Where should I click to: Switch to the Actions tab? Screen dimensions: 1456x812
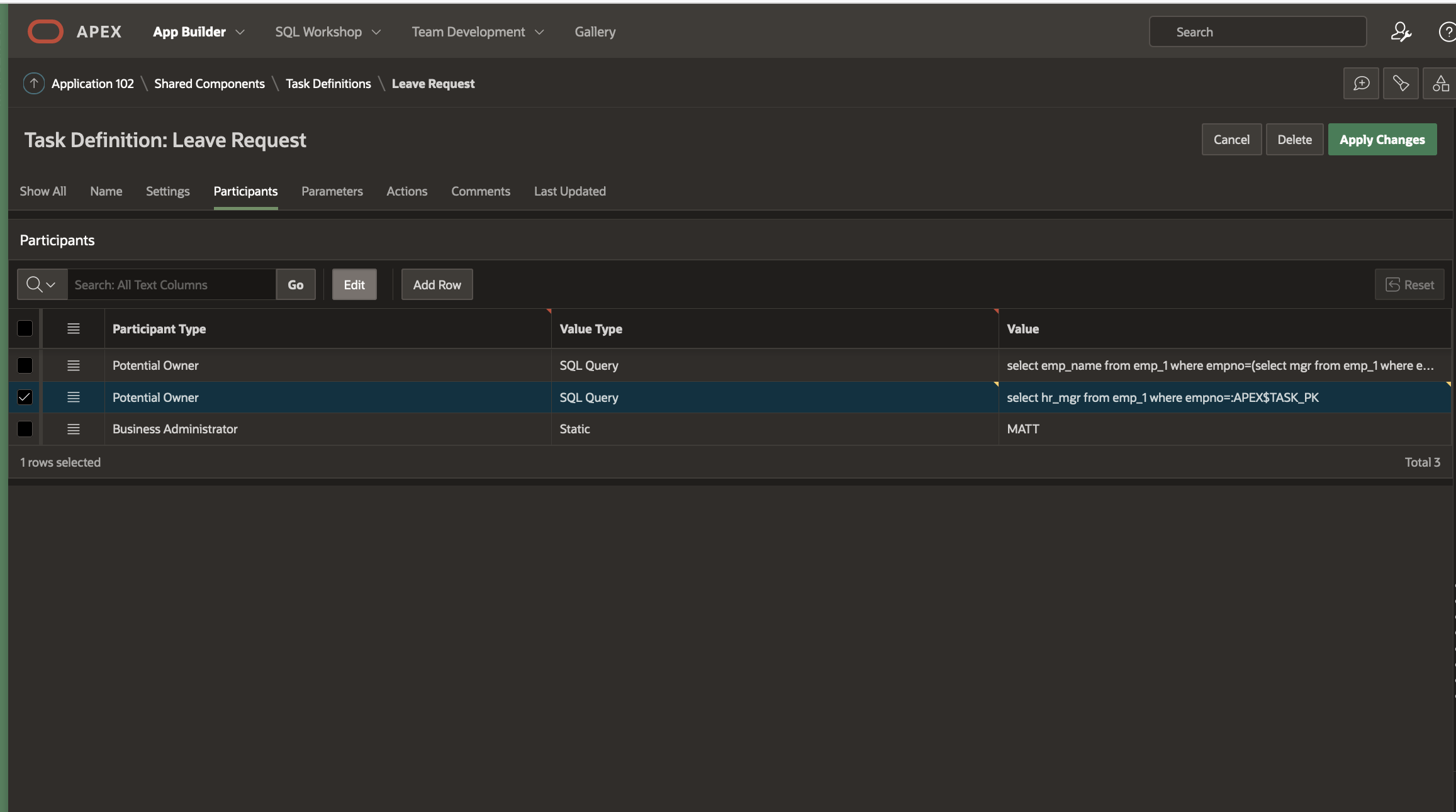tap(406, 191)
